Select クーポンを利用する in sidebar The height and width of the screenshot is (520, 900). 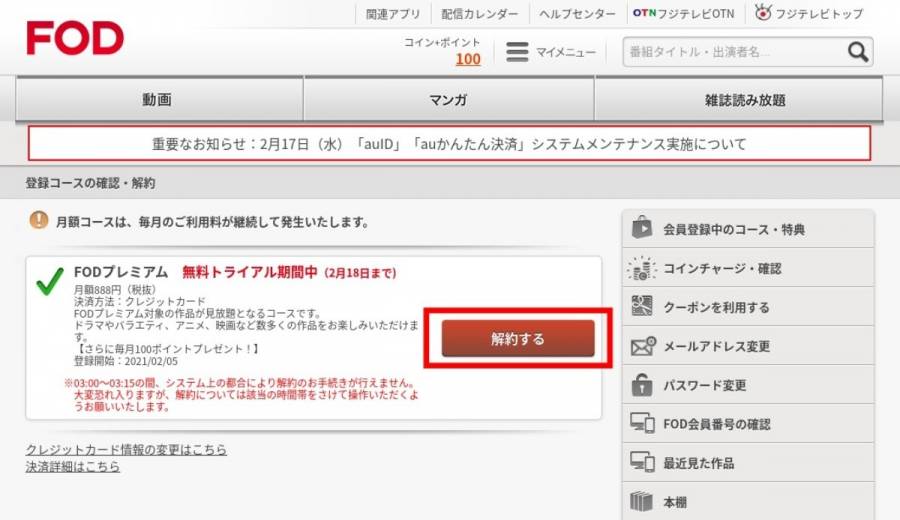tap(748, 307)
